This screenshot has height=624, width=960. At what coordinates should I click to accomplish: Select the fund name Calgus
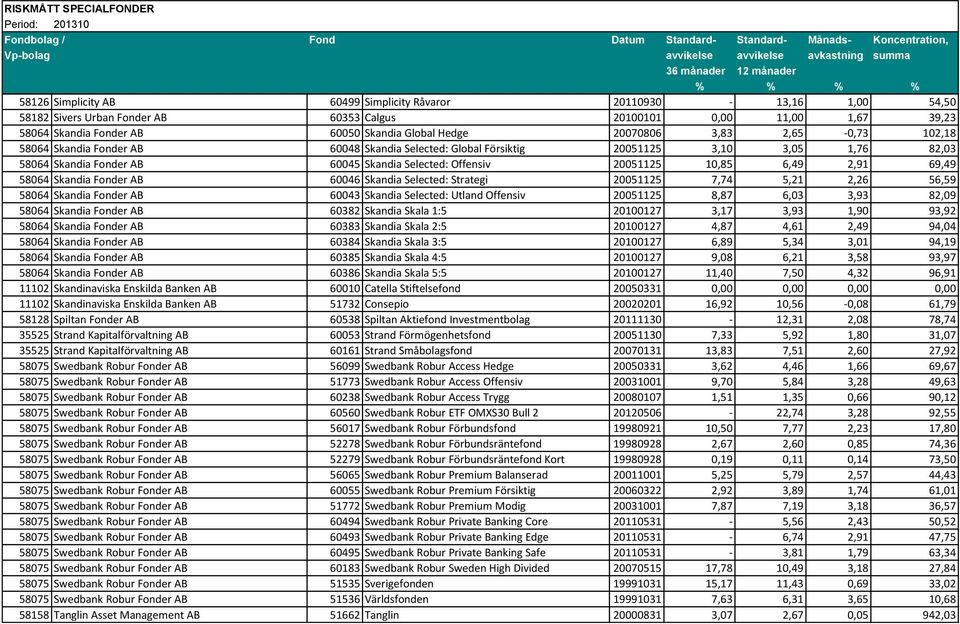click(380, 118)
